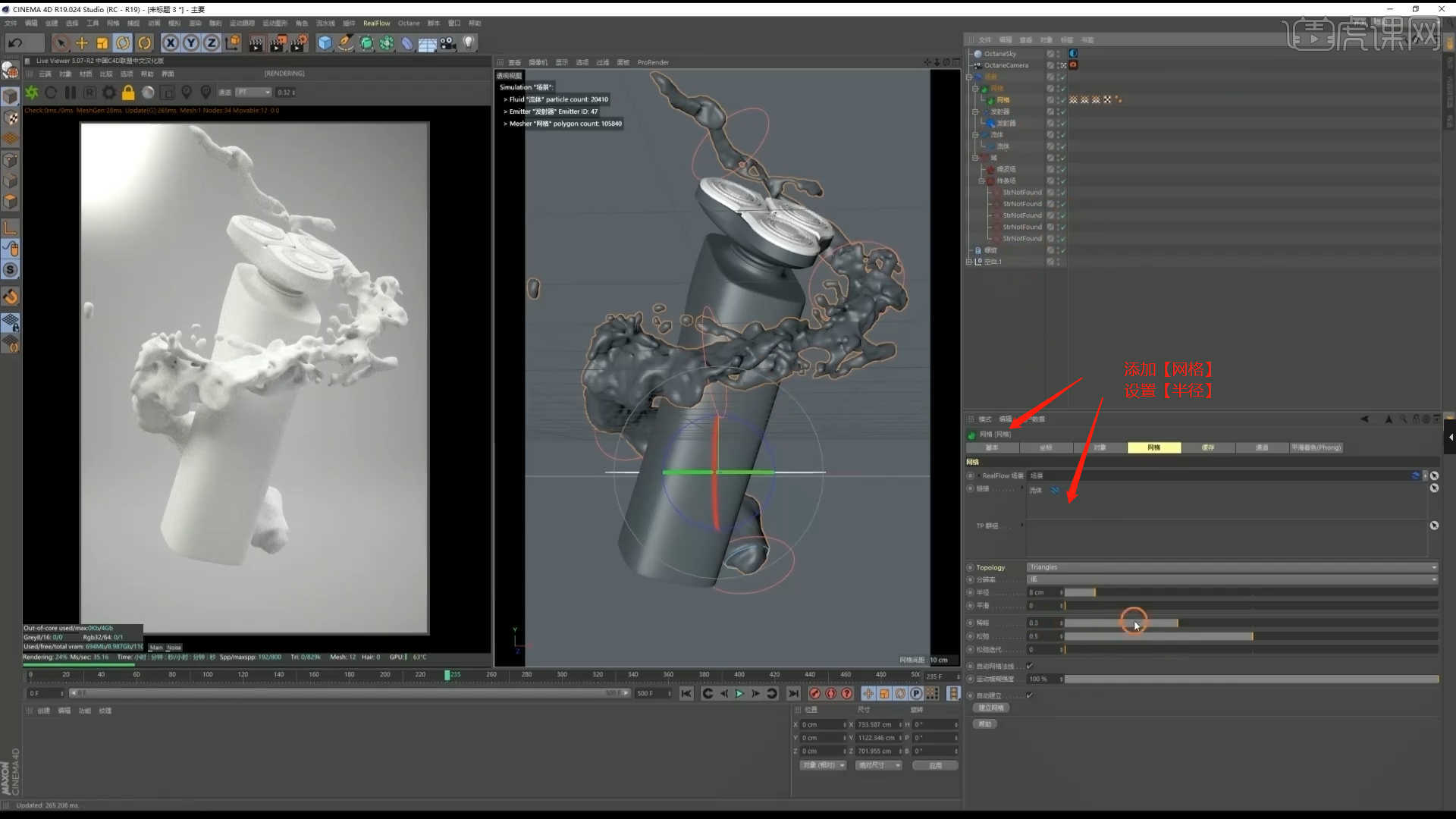
Task: Switch to Phong tab in attributes
Action: (x=1316, y=447)
